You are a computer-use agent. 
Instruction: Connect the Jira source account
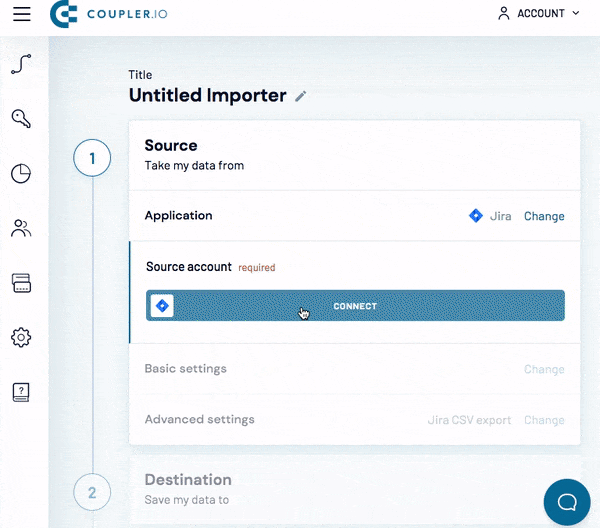click(x=355, y=305)
